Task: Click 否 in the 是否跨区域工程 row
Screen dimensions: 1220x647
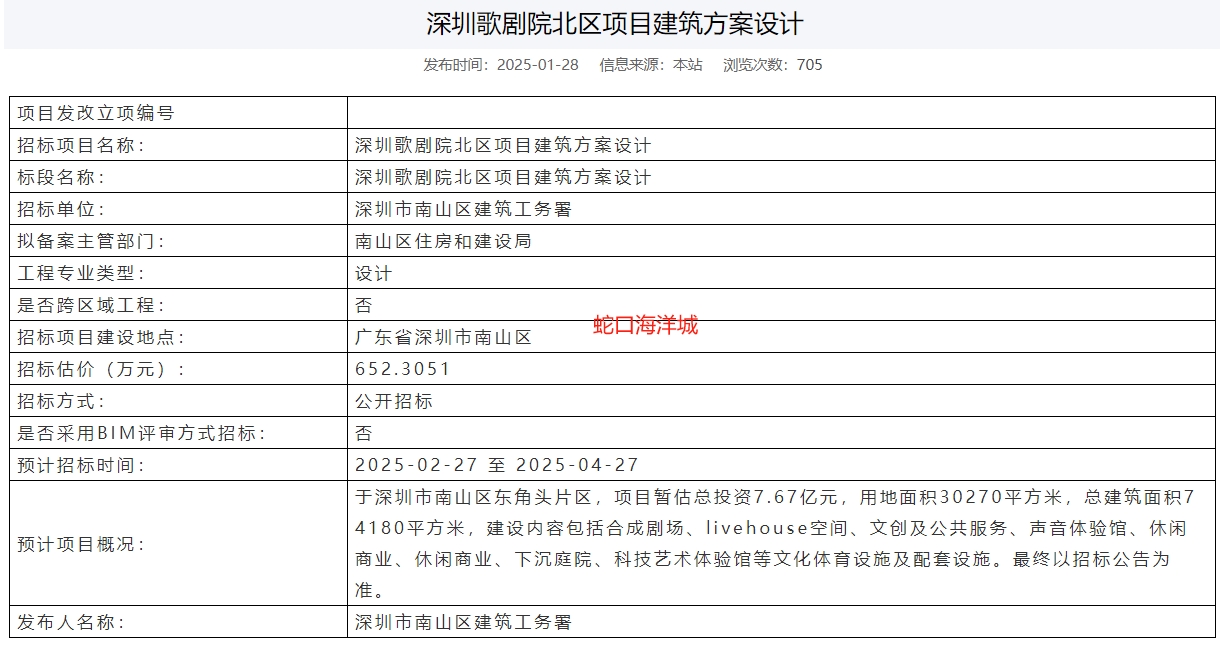Action: point(364,305)
